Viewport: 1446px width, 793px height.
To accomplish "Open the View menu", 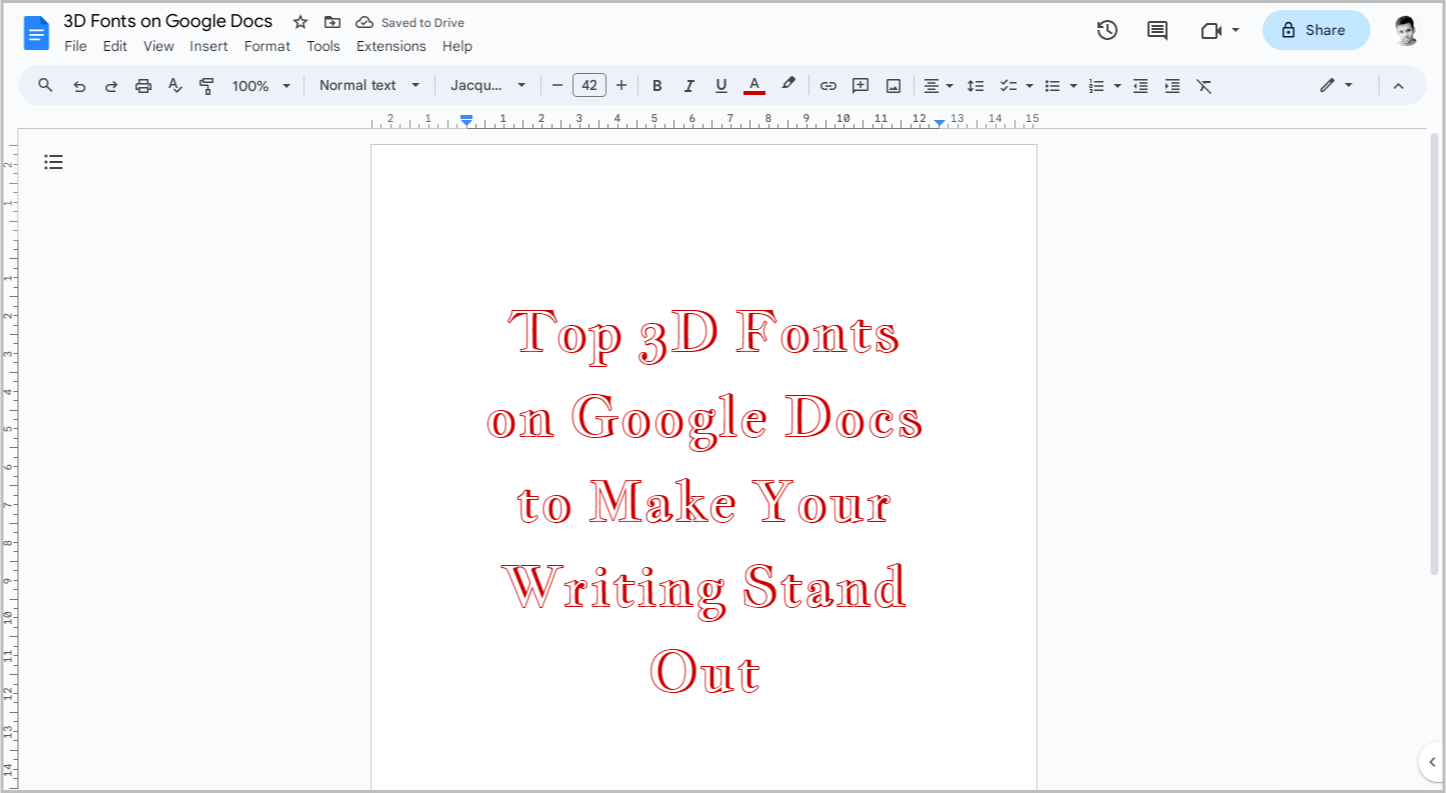I will (158, 46).
